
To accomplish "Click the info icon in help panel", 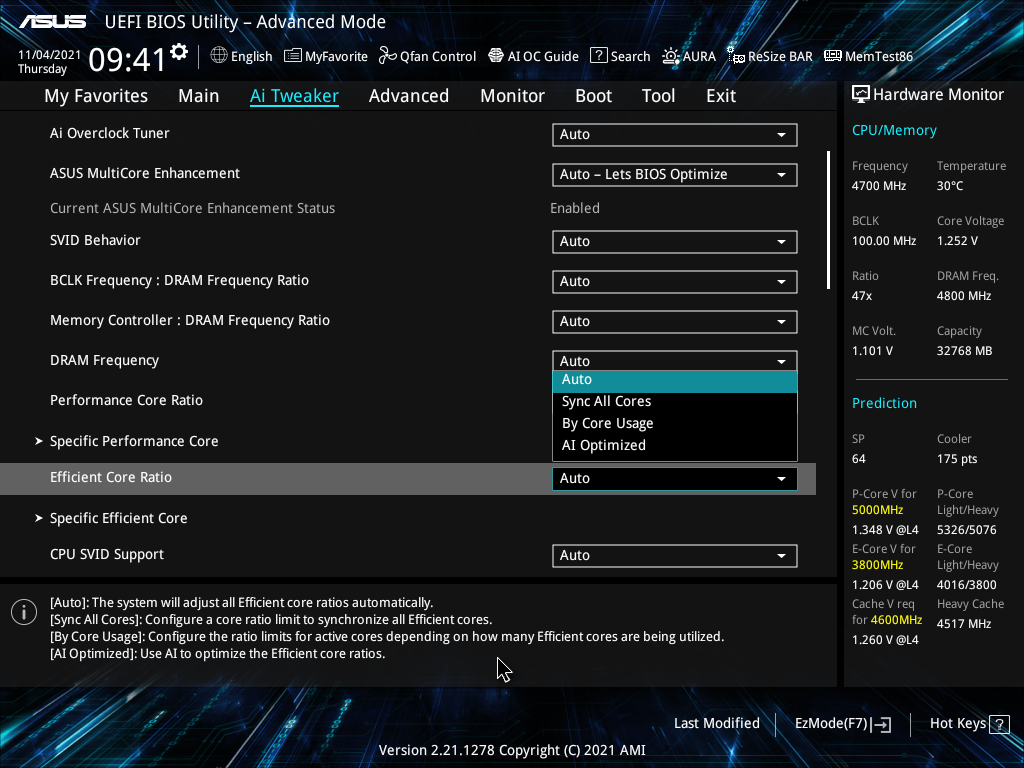I will click(x=24, y=612).
